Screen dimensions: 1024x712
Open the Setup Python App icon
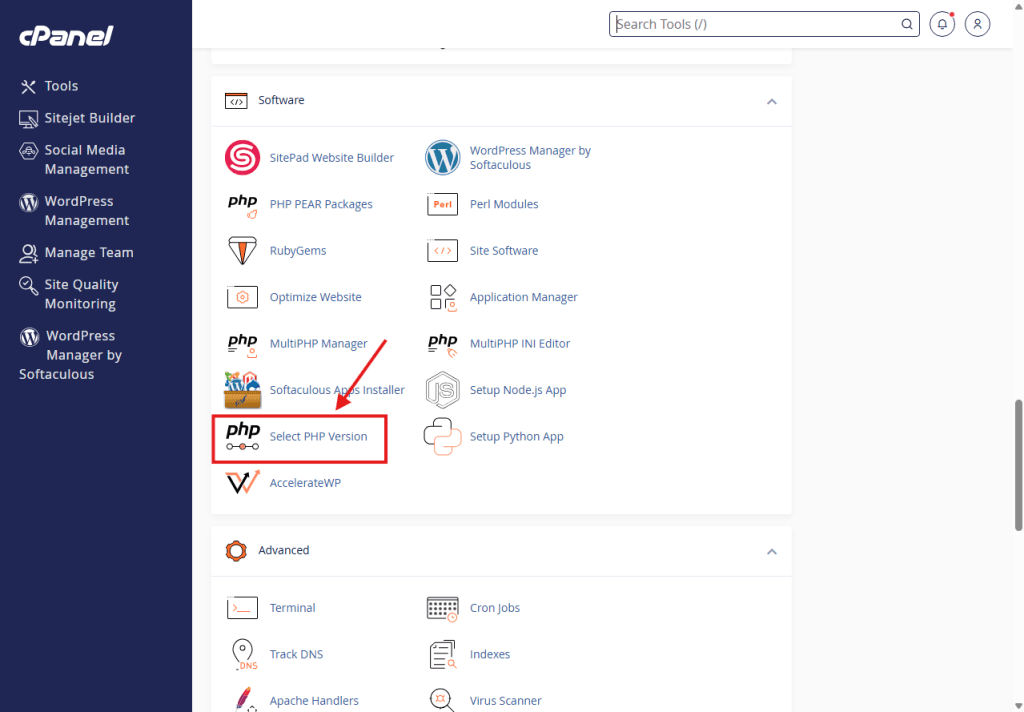(442, 437)
